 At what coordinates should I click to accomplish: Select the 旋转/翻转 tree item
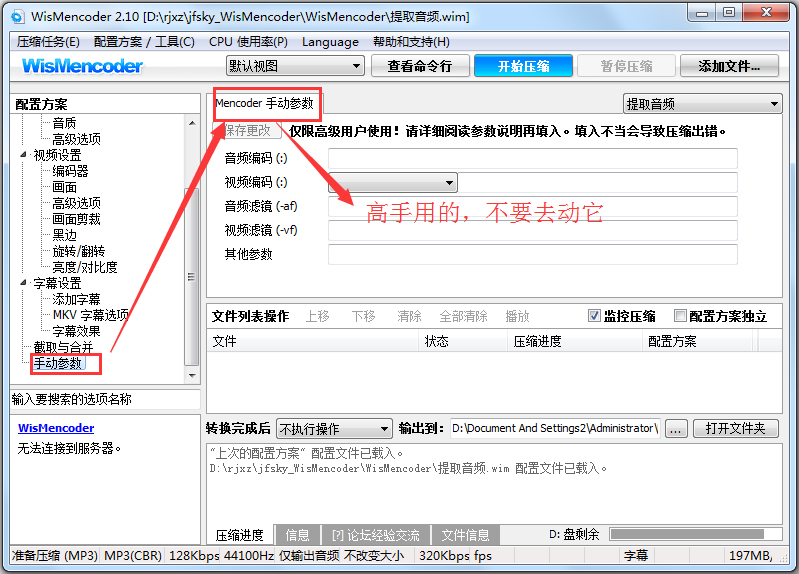(x=78, y=251)
